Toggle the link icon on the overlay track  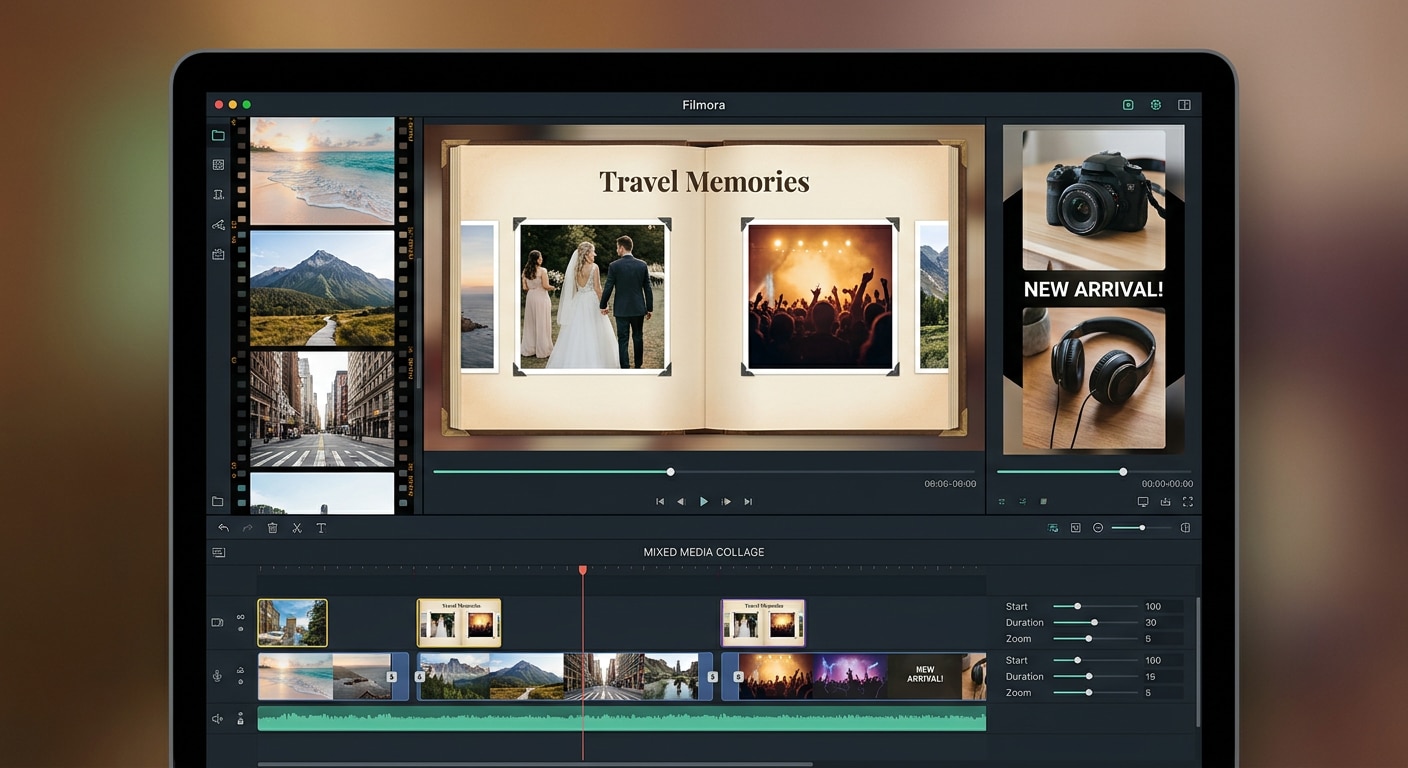pos(240,617)
